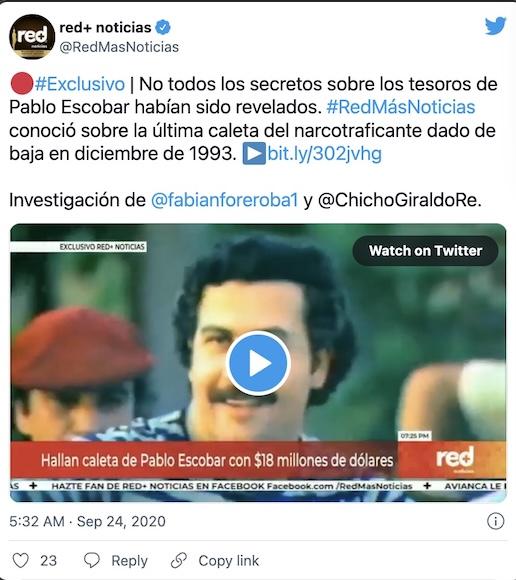The image size is (516, 580).
Task: Click the Twitter bird logo
Action: point(495,26)
